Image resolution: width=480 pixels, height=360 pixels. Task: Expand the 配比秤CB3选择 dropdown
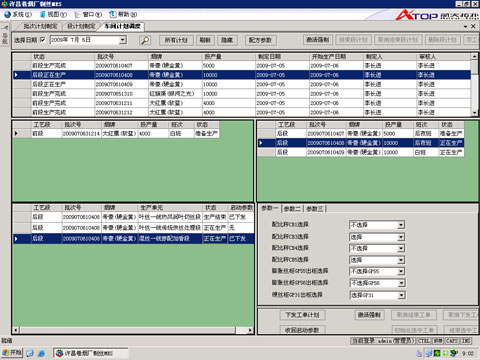pos(401,237)
